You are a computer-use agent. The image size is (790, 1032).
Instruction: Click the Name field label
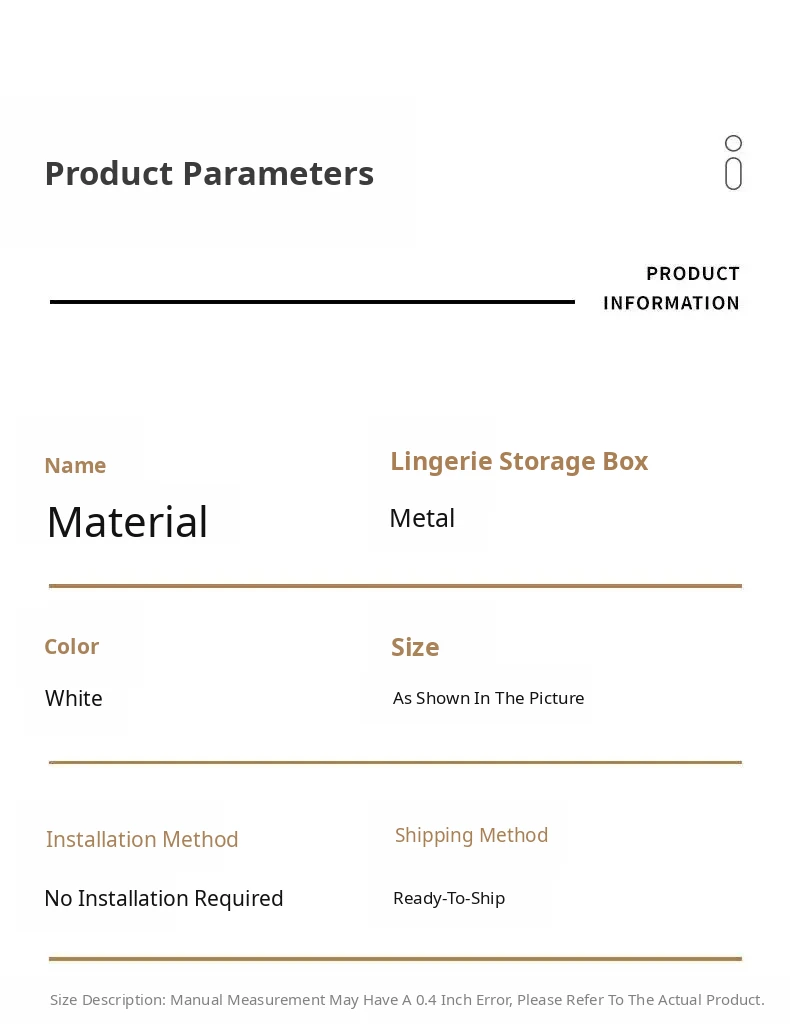click(75, 466)
